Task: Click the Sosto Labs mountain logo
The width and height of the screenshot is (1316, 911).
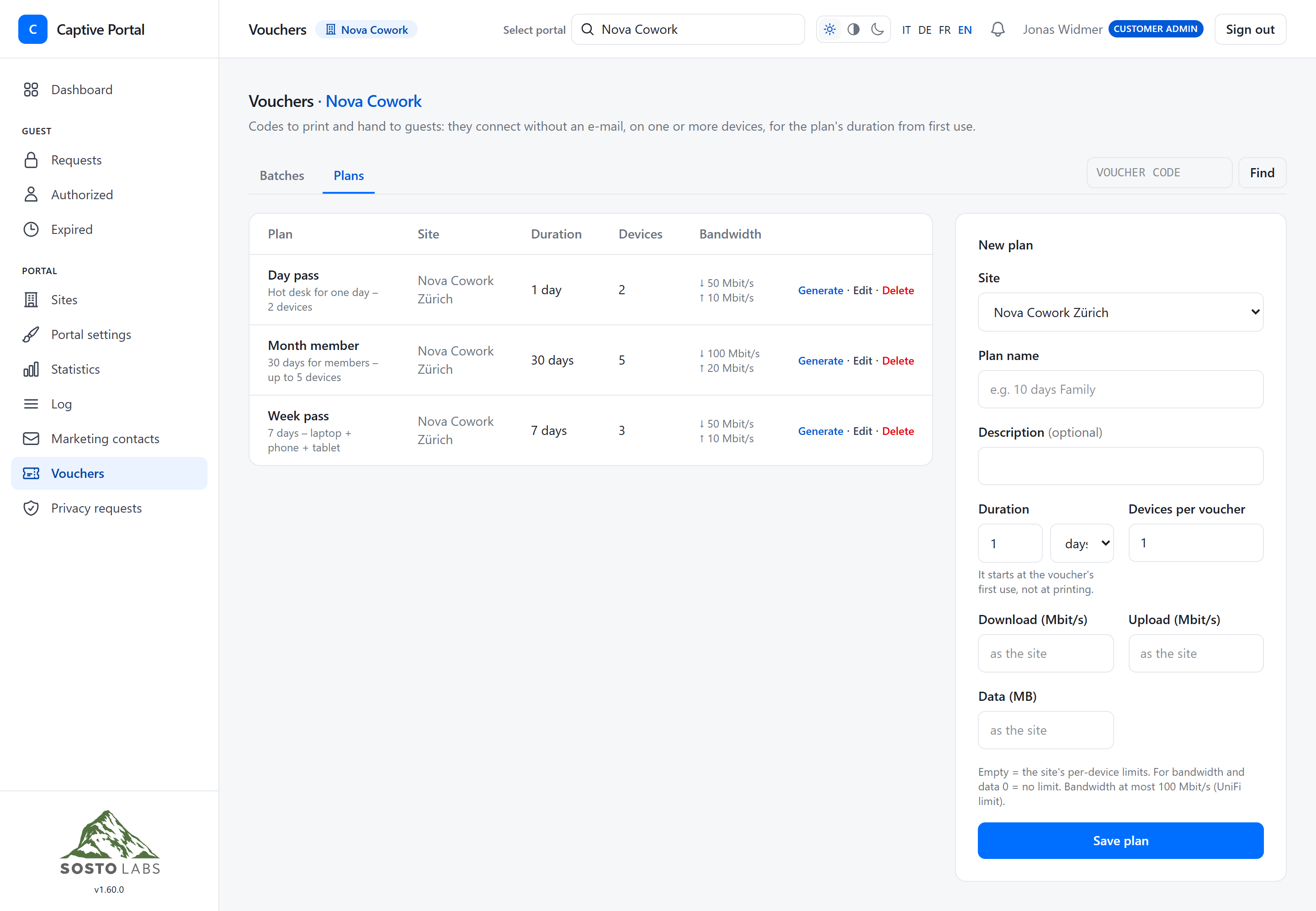Action: 110,842
